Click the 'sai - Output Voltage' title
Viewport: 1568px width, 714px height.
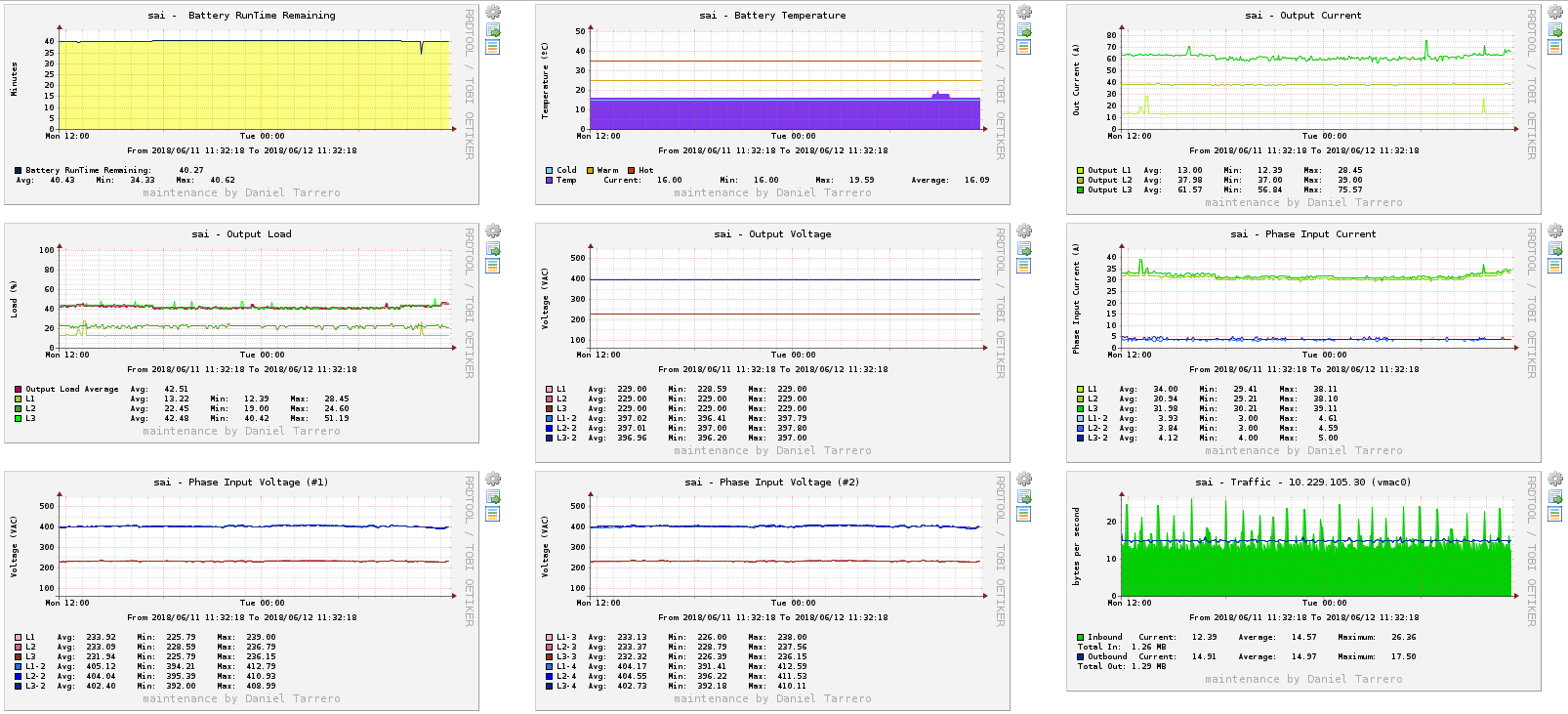[772, 234]
